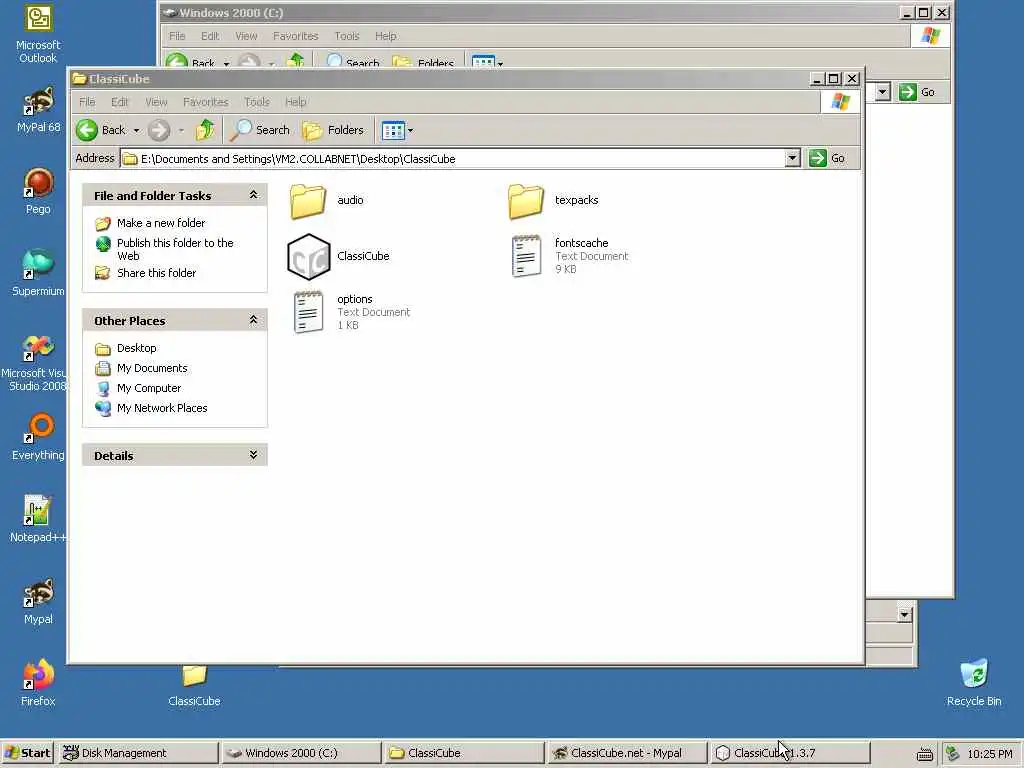Open Tools menu in ClassiCube window
The image size is (1024, 768).
coord(257,102)
